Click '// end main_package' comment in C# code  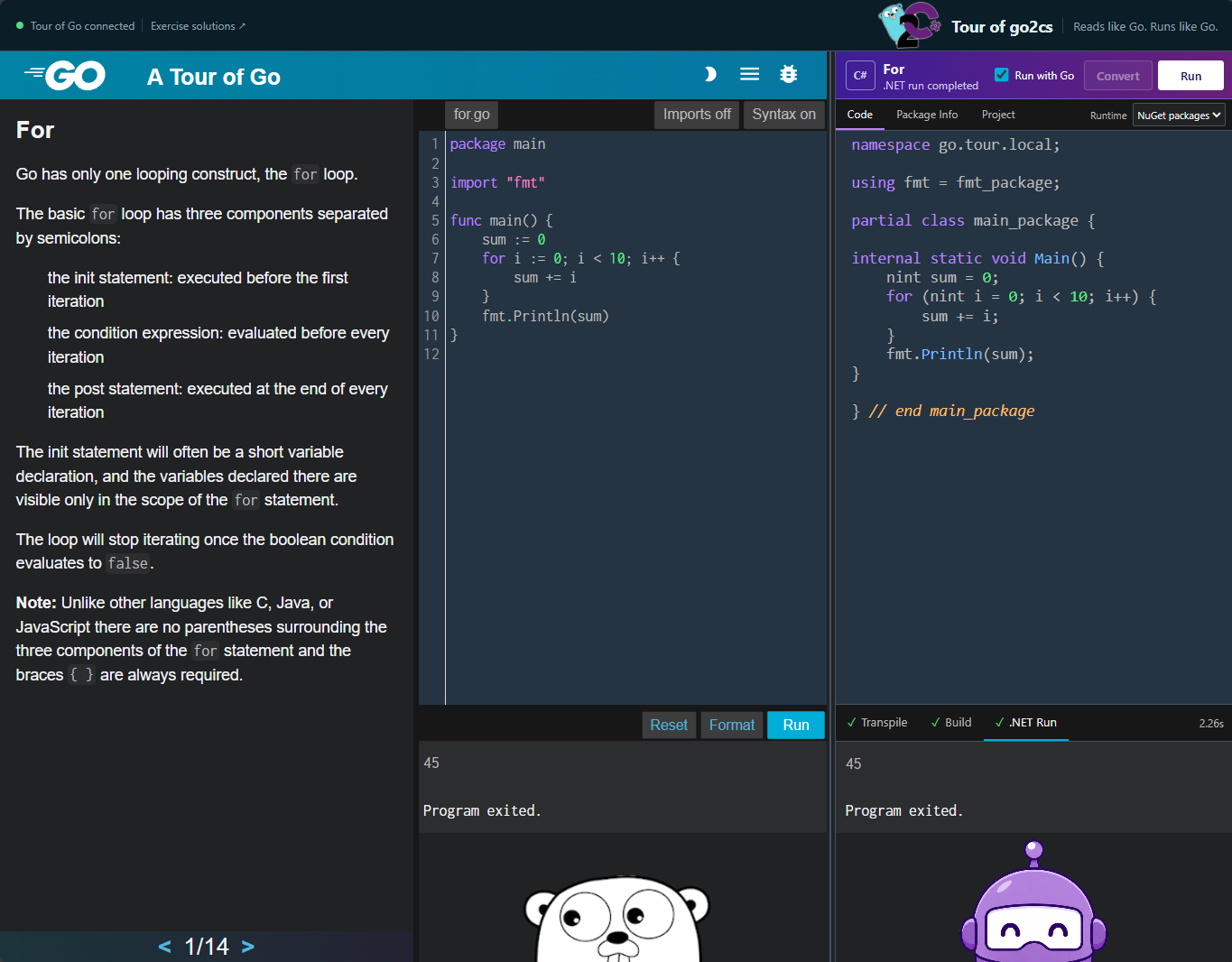pos(951,411)
